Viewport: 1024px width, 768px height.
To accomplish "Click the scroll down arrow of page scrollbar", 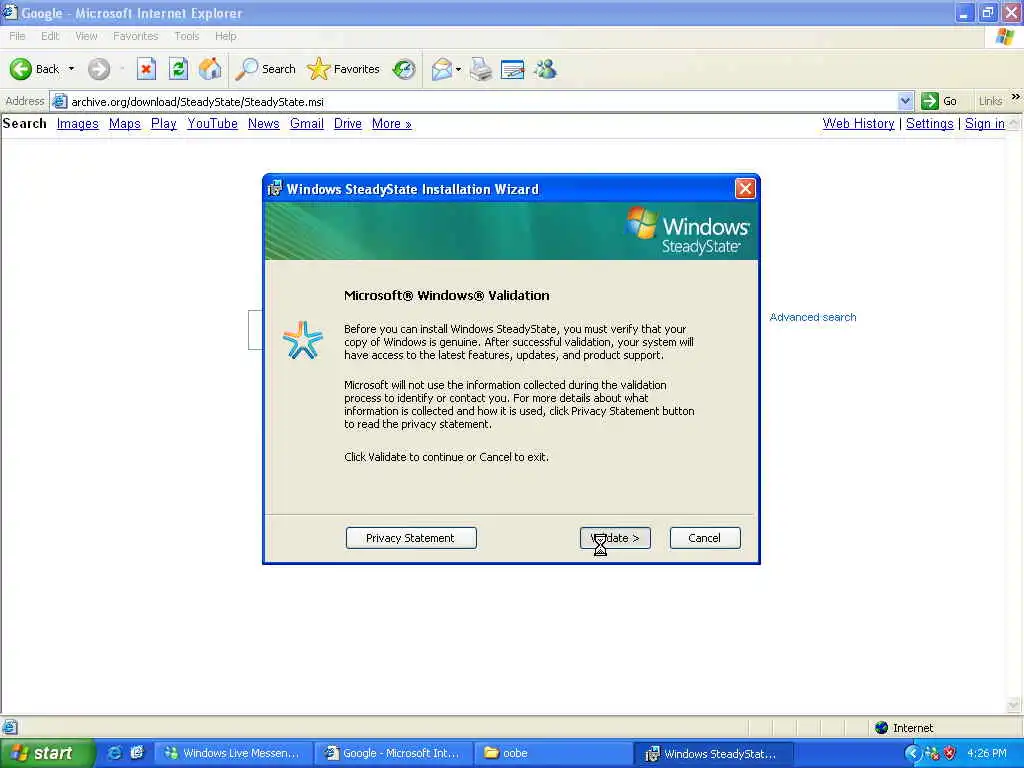I will 1014,705.
